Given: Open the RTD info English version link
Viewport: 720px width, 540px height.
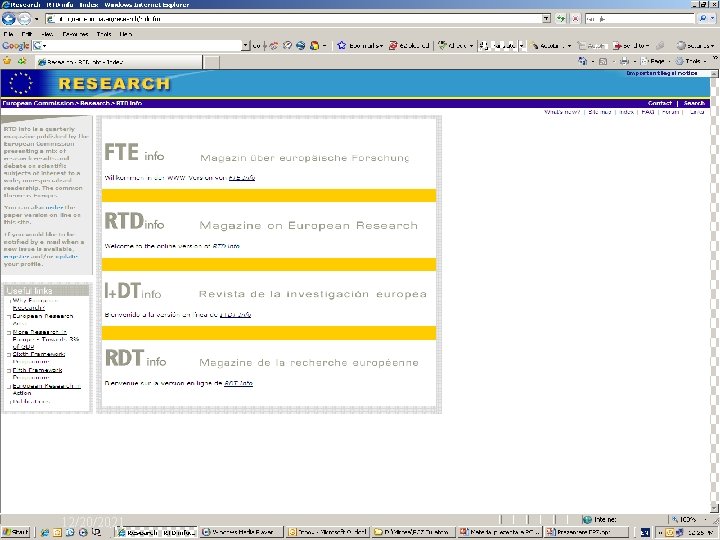Looking at the screenshot, I should [226, 246].
